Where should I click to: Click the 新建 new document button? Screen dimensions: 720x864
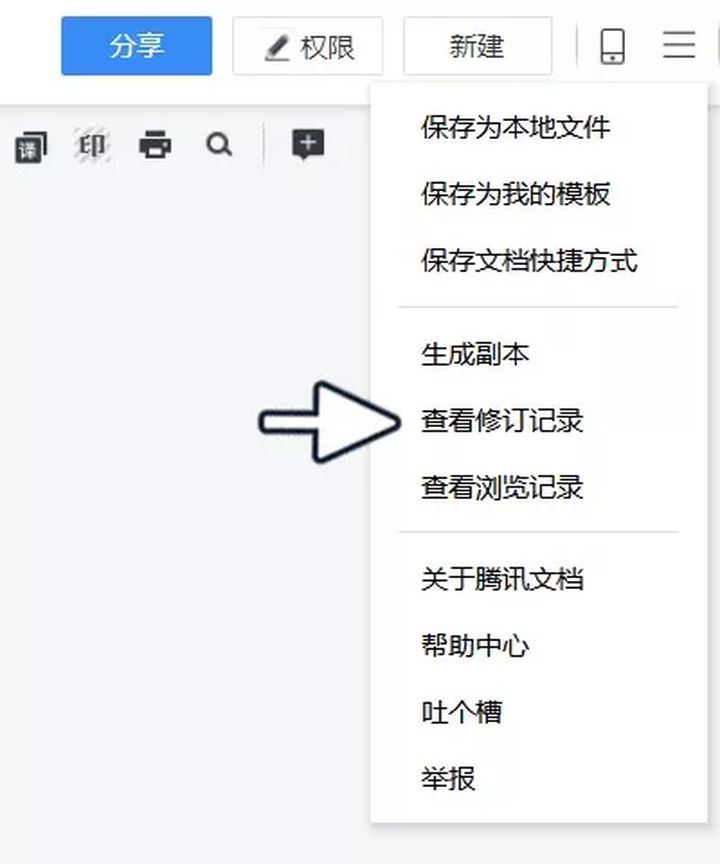pos(478,46)
